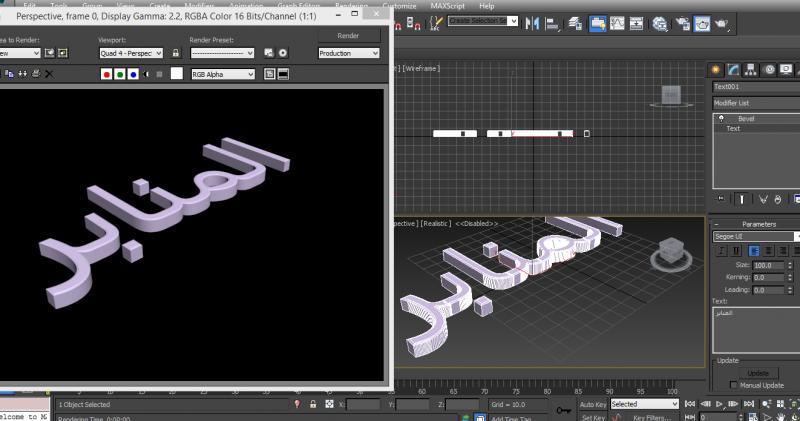Click the white color swatch in render window
This screenshot has width=800, height=421.
tap(177, 74)
